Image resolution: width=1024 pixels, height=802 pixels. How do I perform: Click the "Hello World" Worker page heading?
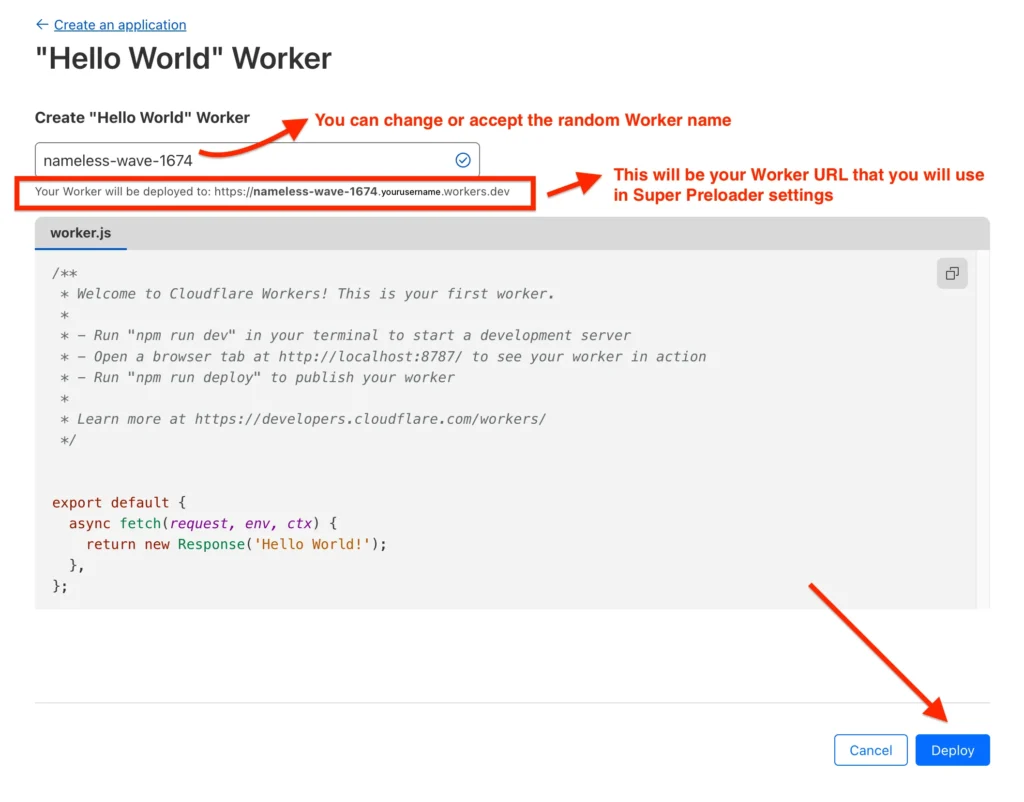[x=183, y=58]
